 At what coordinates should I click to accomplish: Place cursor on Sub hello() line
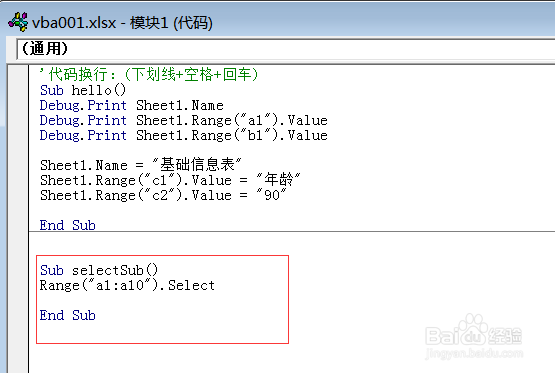(x=83, y=90)
